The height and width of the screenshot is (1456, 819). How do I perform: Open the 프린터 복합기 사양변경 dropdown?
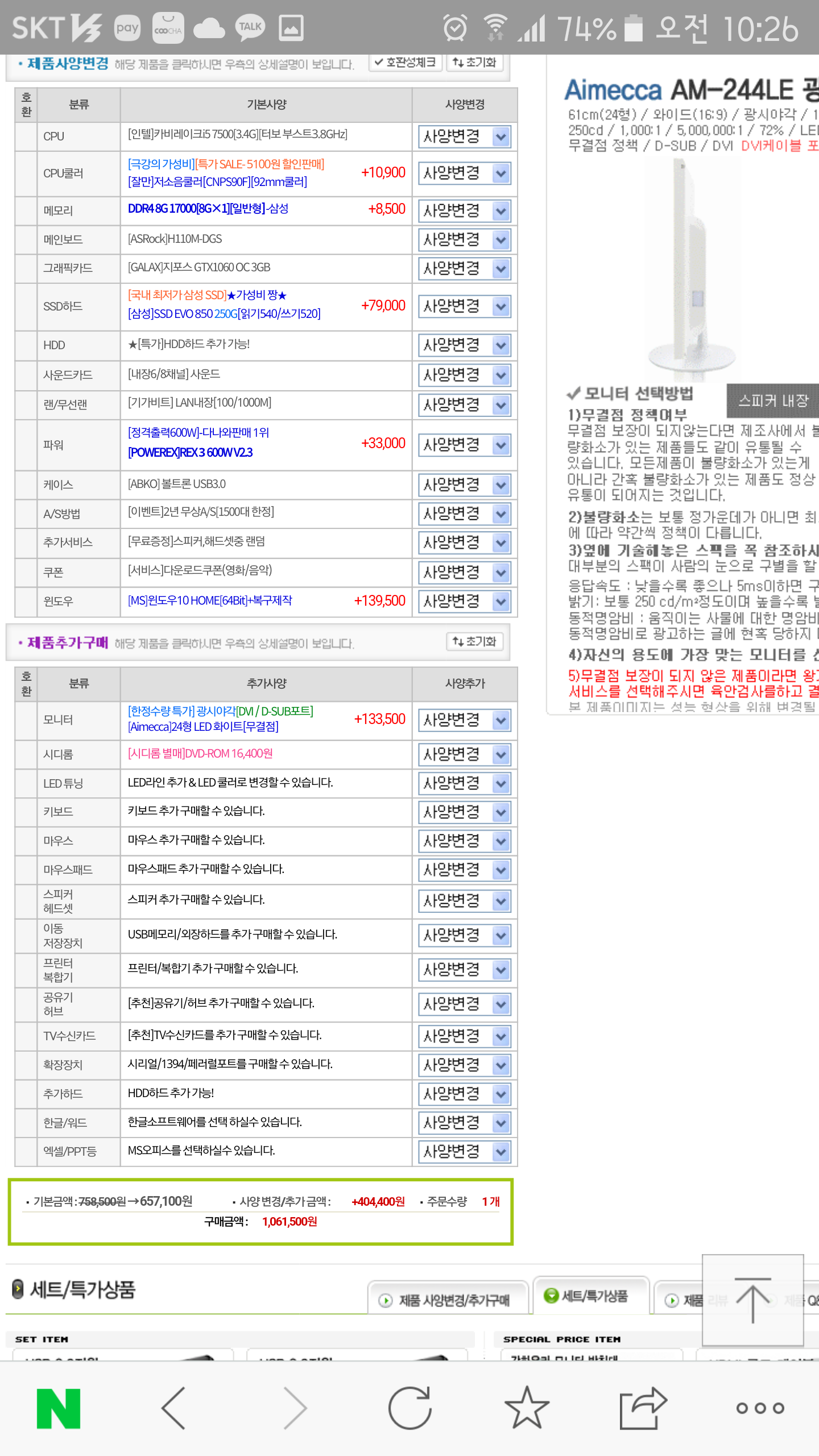[x=464, y=970]
